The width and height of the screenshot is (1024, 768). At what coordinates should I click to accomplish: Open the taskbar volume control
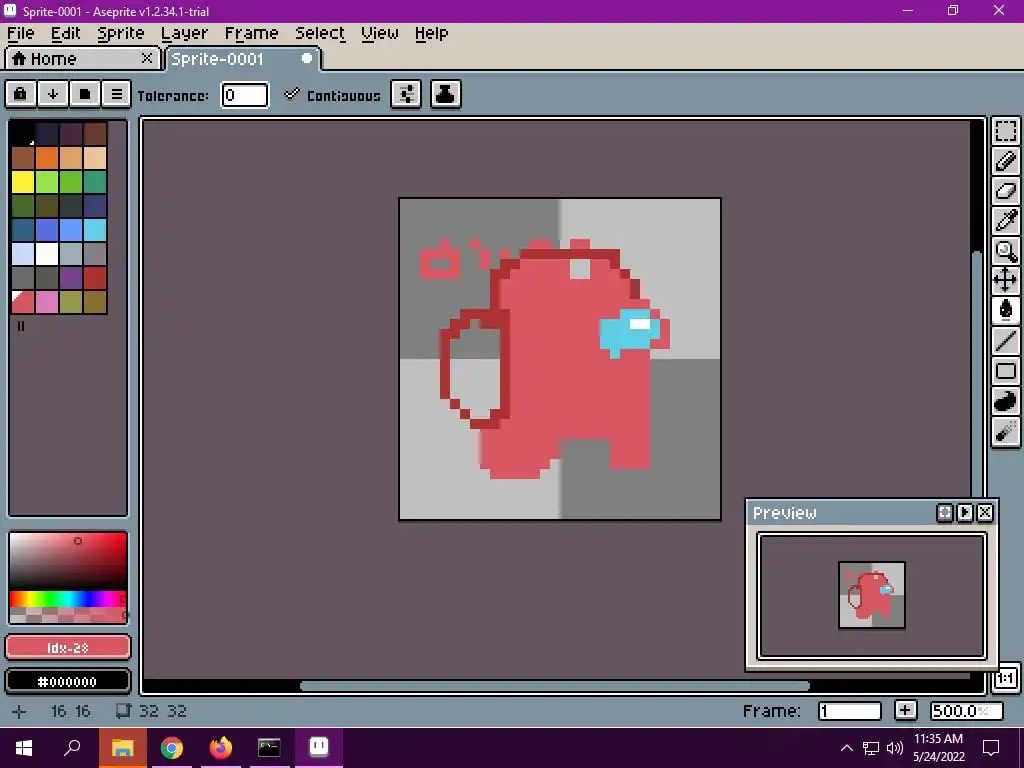pos(895,748)
